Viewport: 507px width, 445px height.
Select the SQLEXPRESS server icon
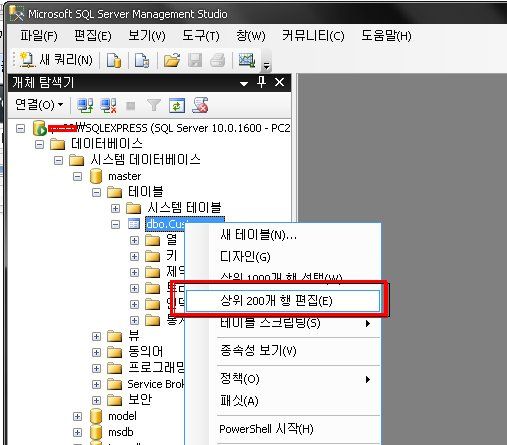[39, 128]
